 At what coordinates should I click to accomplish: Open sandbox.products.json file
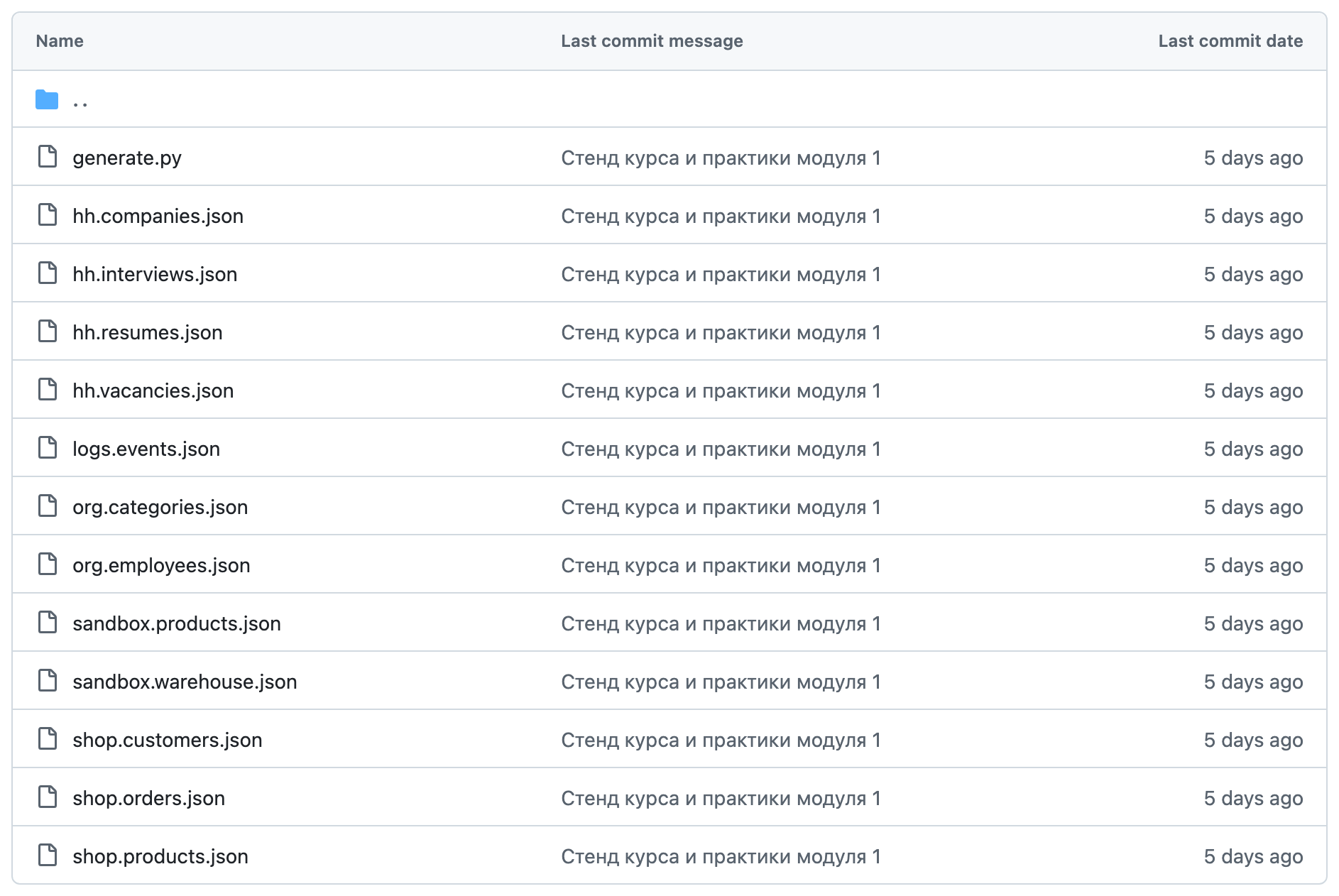click(x=177, y=623)
